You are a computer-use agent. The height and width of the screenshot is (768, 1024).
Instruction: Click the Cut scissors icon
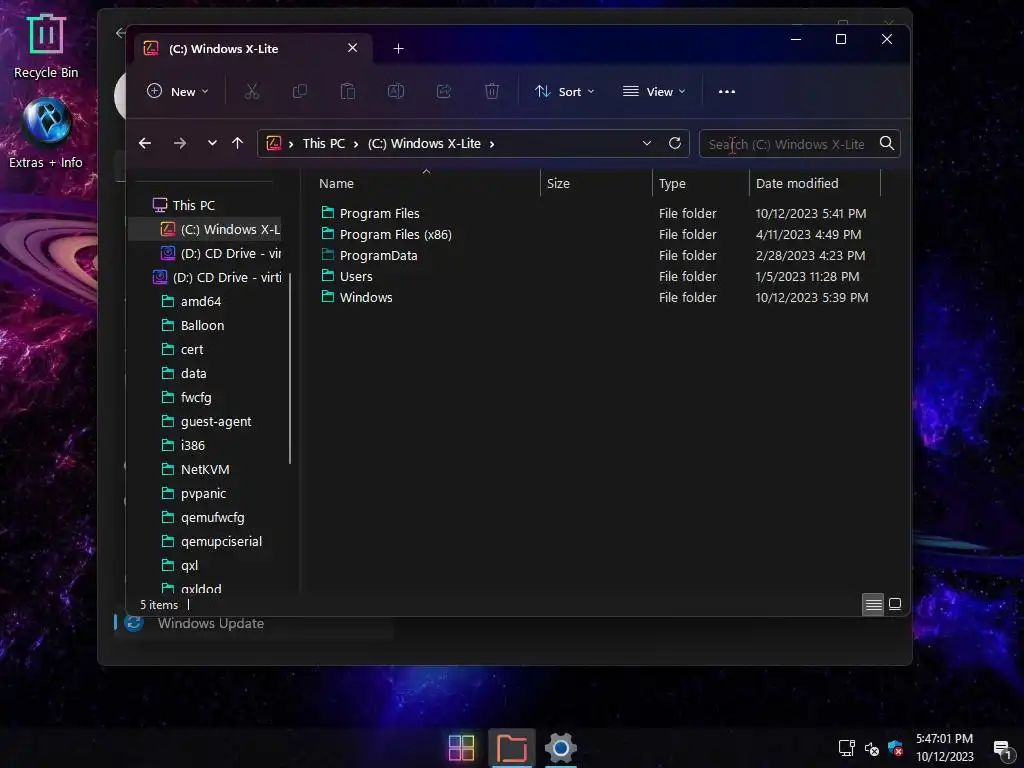click(251, 91)
